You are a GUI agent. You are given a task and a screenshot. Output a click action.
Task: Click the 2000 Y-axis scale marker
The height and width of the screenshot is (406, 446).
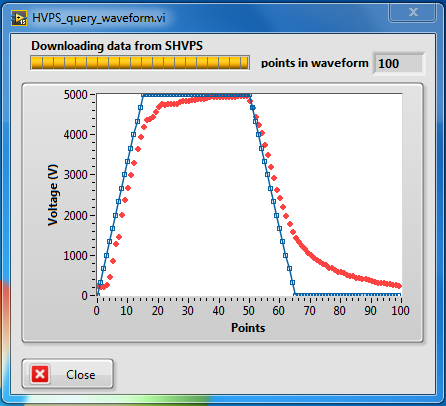75,215
